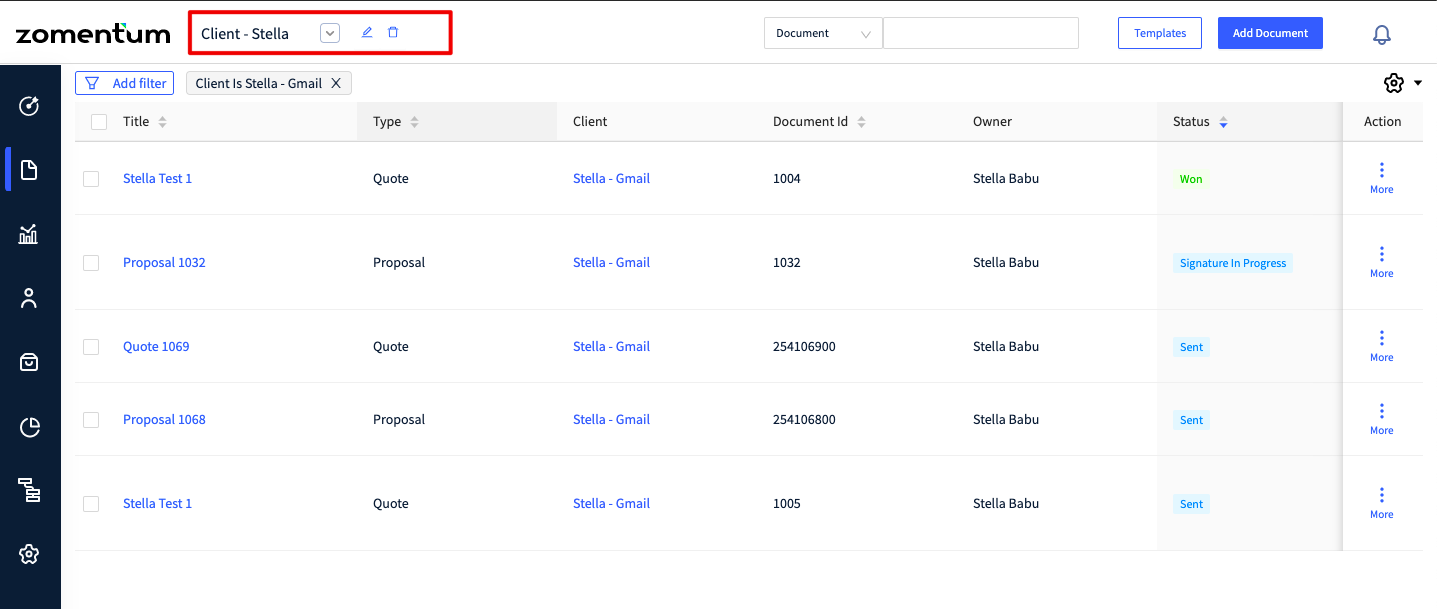1437x609 pixels.
Task: Open the reports pie chart icon in sidebar
Action: 29,428
